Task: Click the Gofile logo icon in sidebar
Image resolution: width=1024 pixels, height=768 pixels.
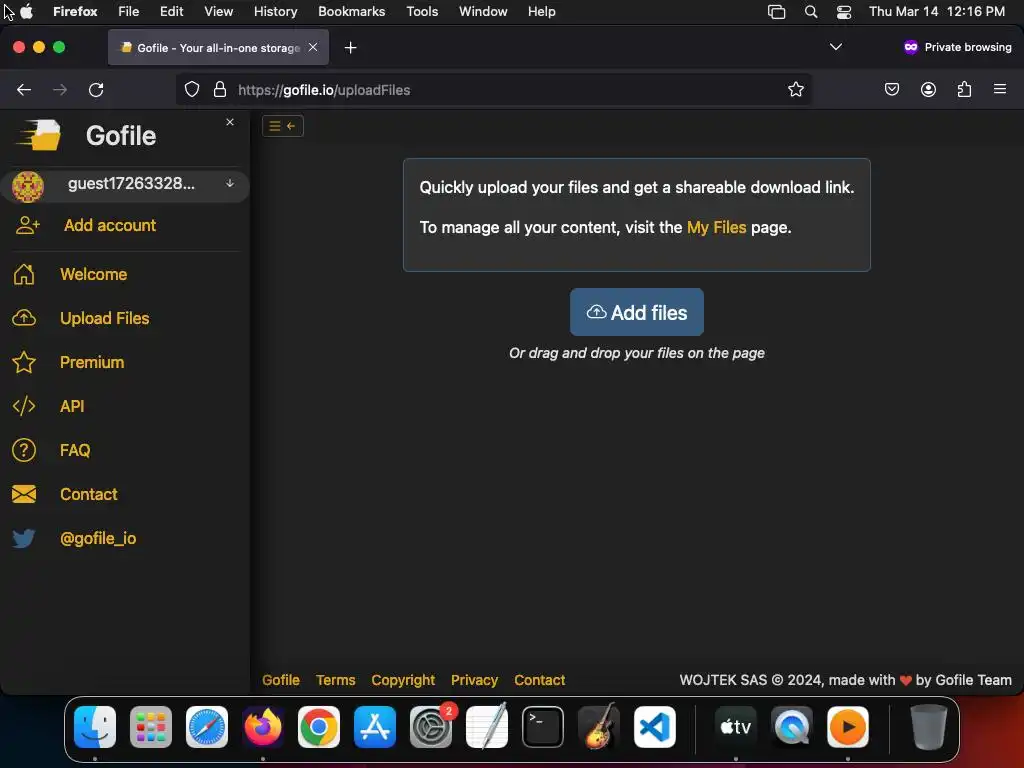Action: (39, 135)
